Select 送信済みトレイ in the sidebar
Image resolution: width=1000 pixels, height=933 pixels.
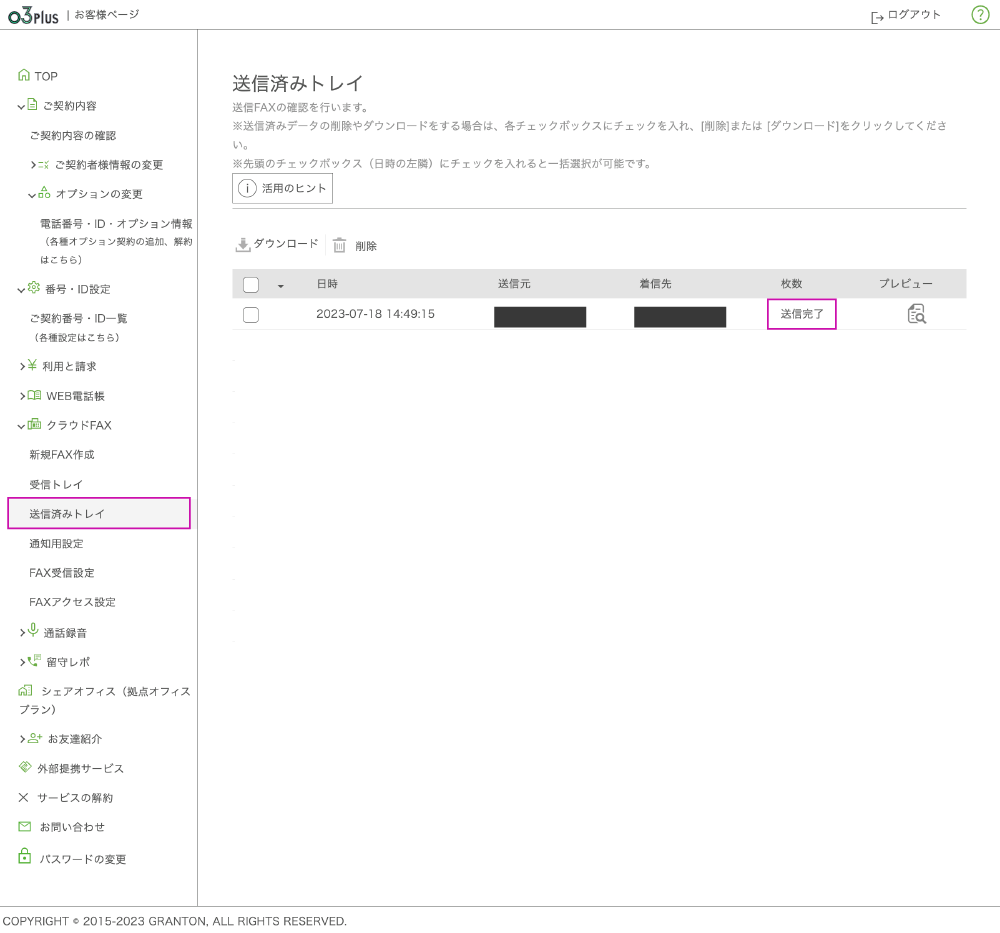99,513
